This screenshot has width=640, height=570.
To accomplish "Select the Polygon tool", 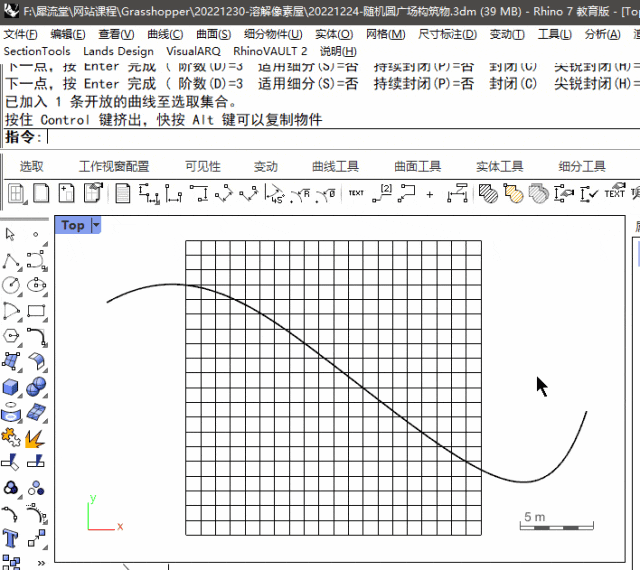I will 11,336.
